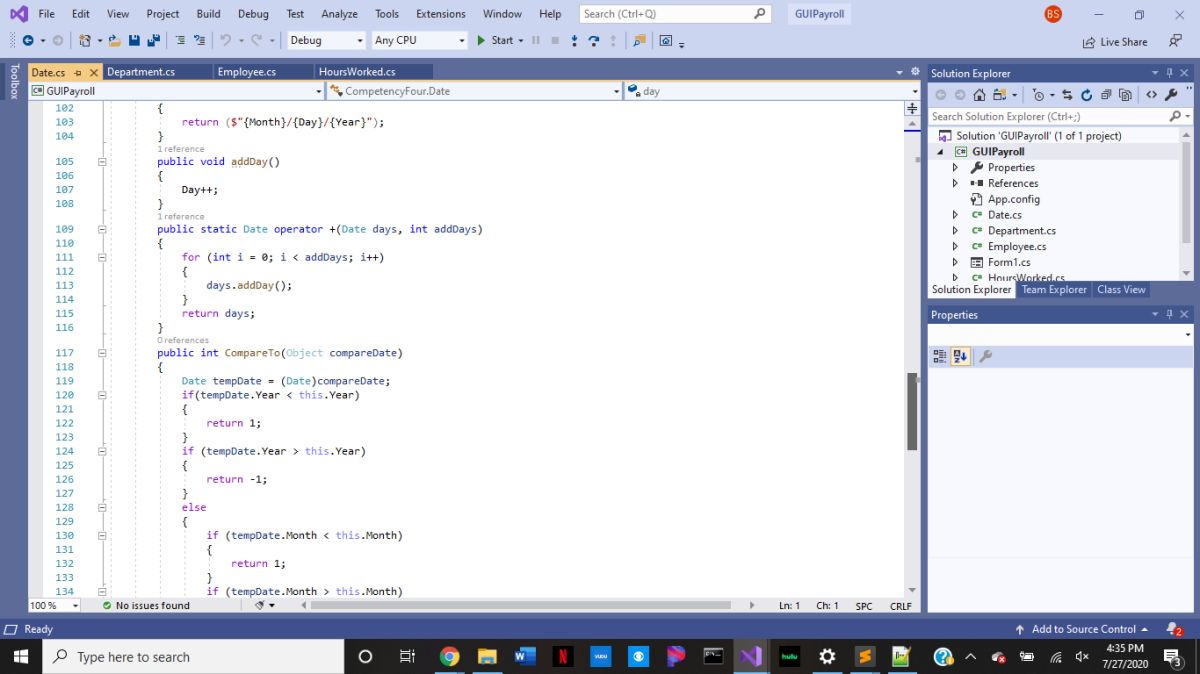Screen dimensions: 1200x674
Task: Click the Collapse All icon in Solution Explorer
Action: [1106, 95]
